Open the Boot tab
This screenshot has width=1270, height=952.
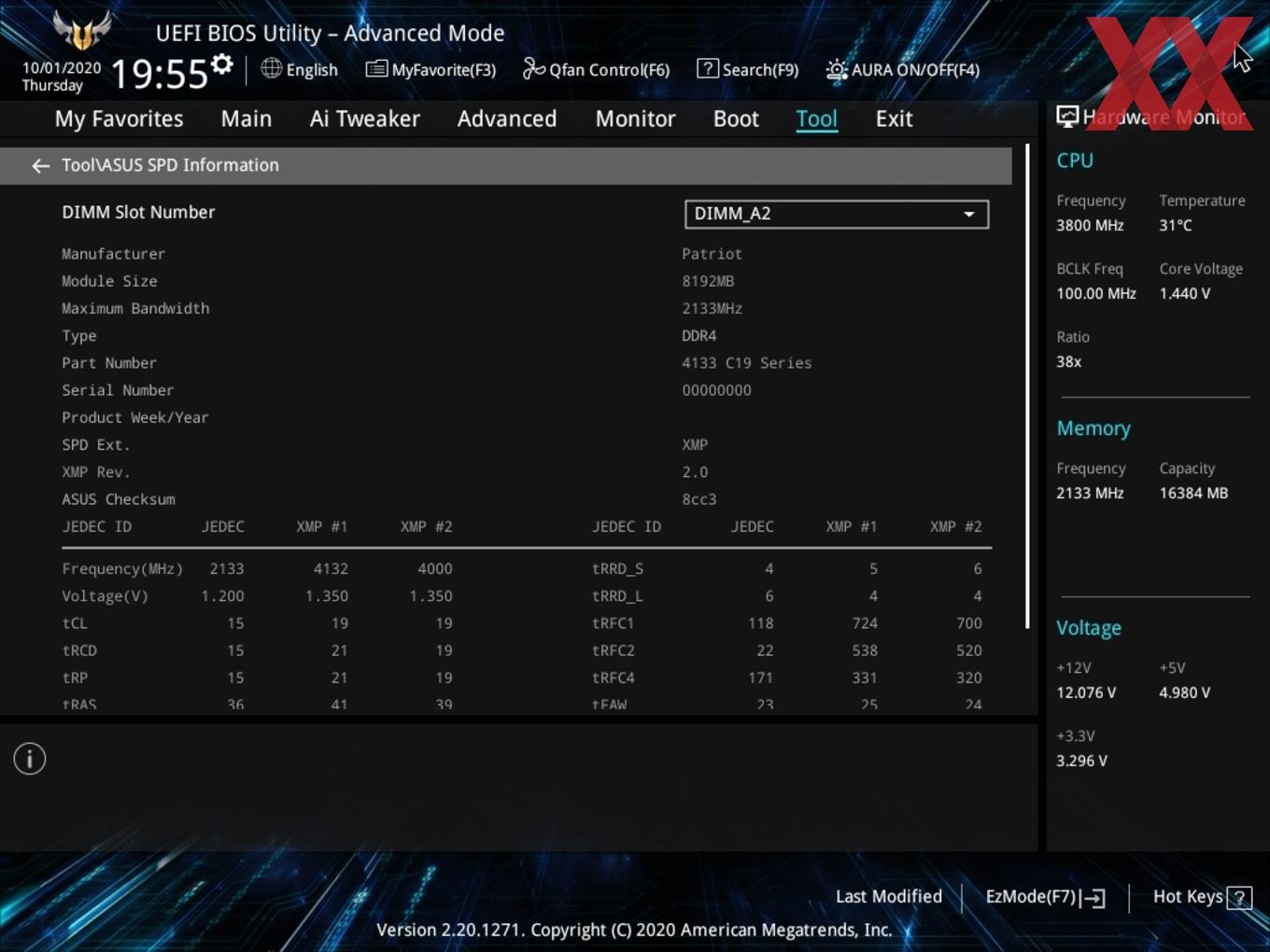coord(736,119)
